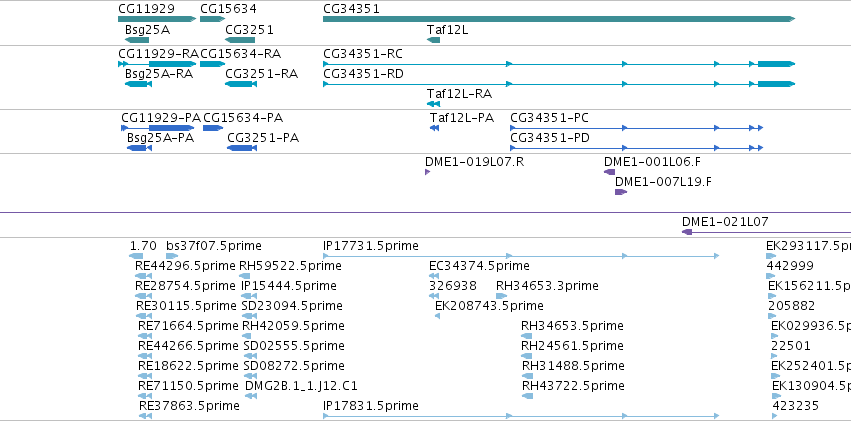This screenshot has width=851, height=421.
Task: Click the EC34374.5prime EST glyph
Action: tap(434, 276)
